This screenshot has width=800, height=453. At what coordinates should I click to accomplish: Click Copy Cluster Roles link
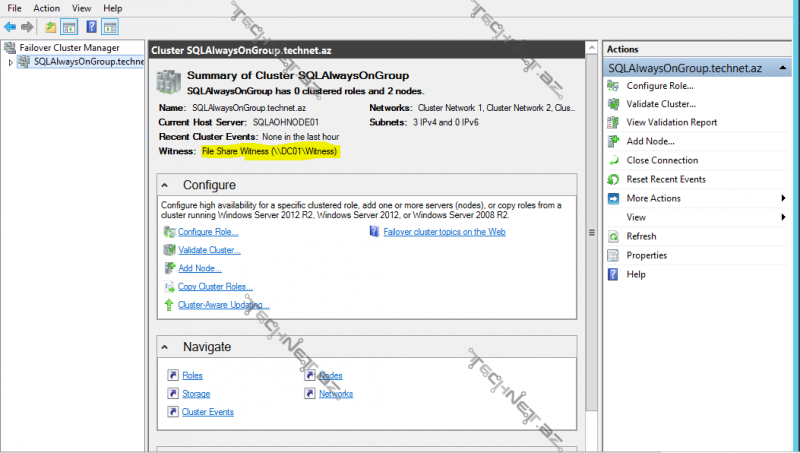215,287
